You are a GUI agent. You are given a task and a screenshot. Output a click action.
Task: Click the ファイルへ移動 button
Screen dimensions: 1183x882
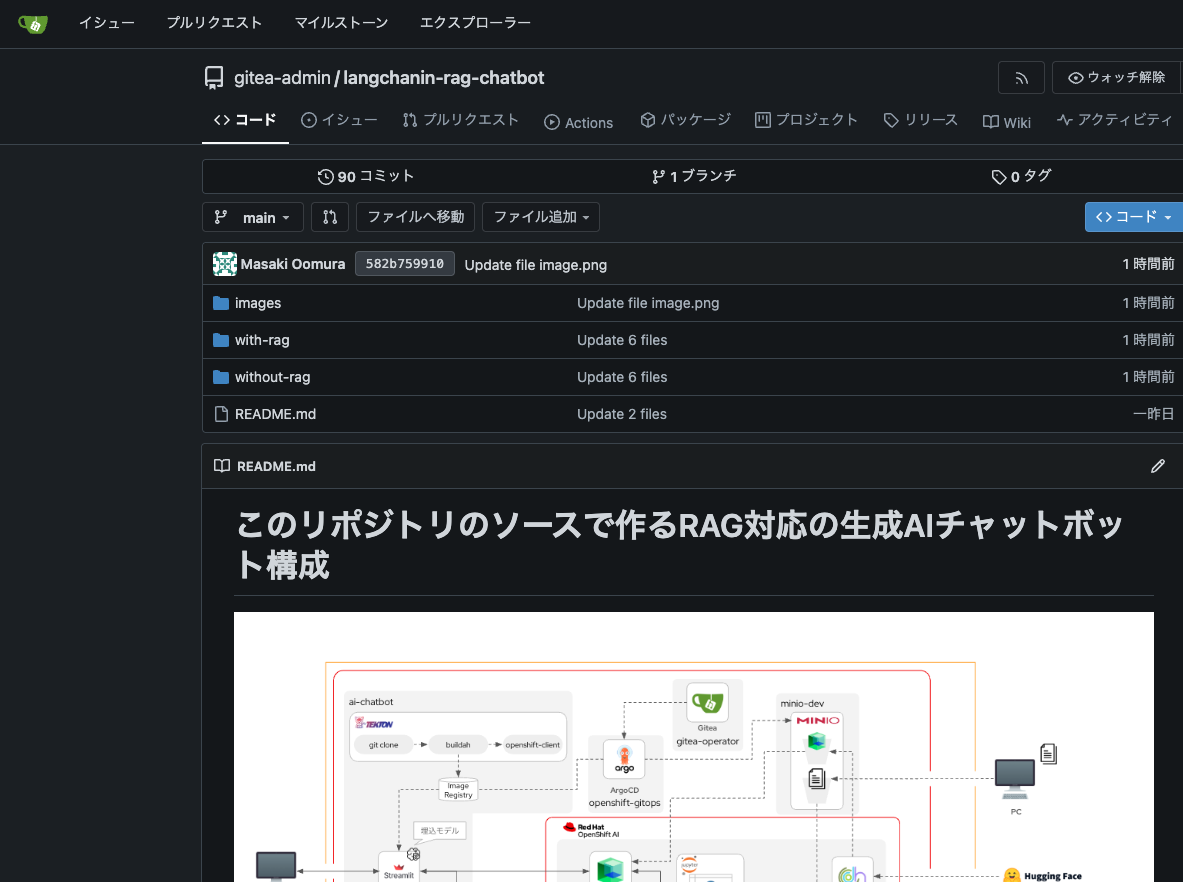(415, 217)
